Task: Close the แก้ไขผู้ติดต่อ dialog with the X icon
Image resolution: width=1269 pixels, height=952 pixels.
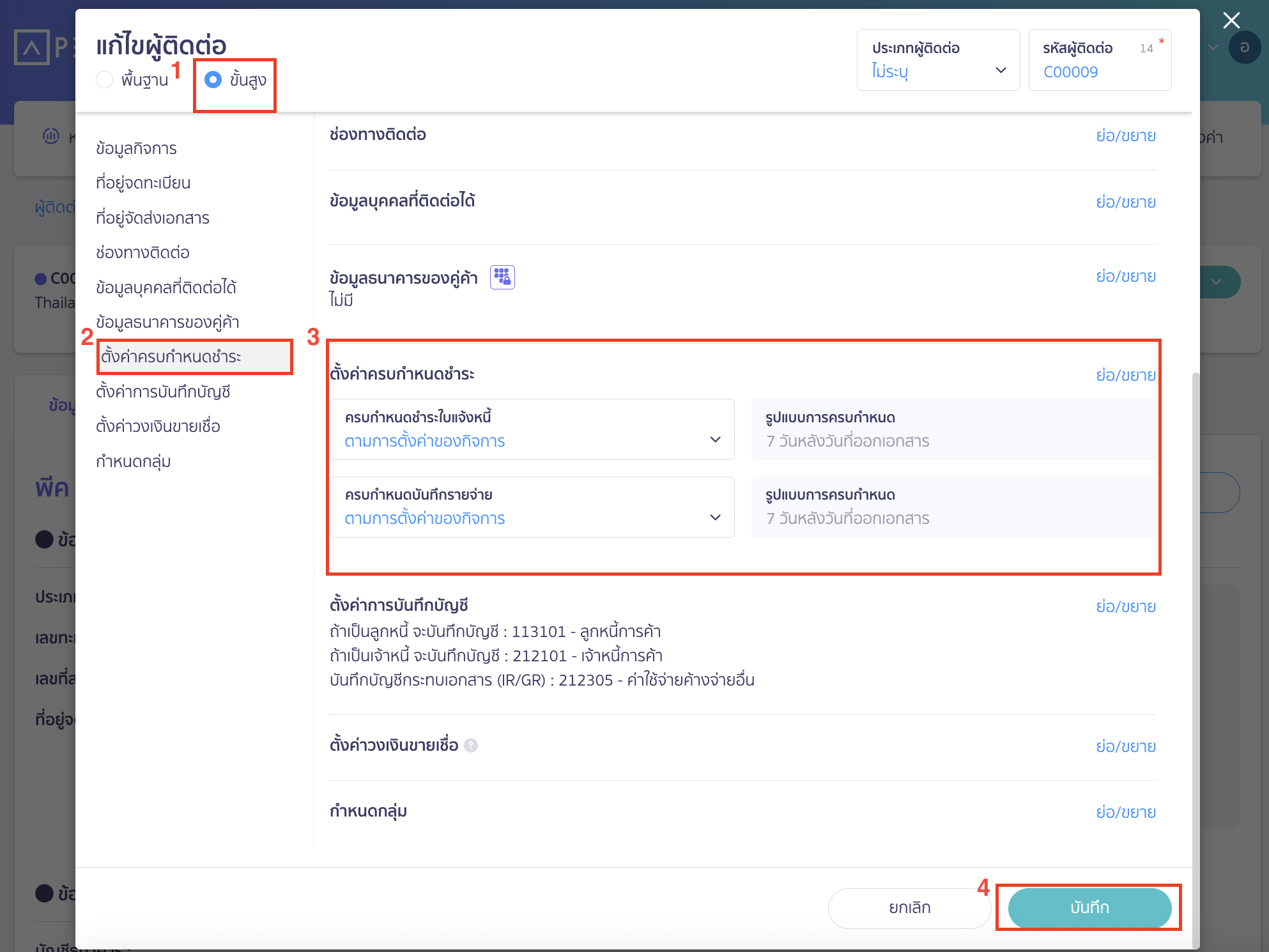Action: pos(1231,20)
